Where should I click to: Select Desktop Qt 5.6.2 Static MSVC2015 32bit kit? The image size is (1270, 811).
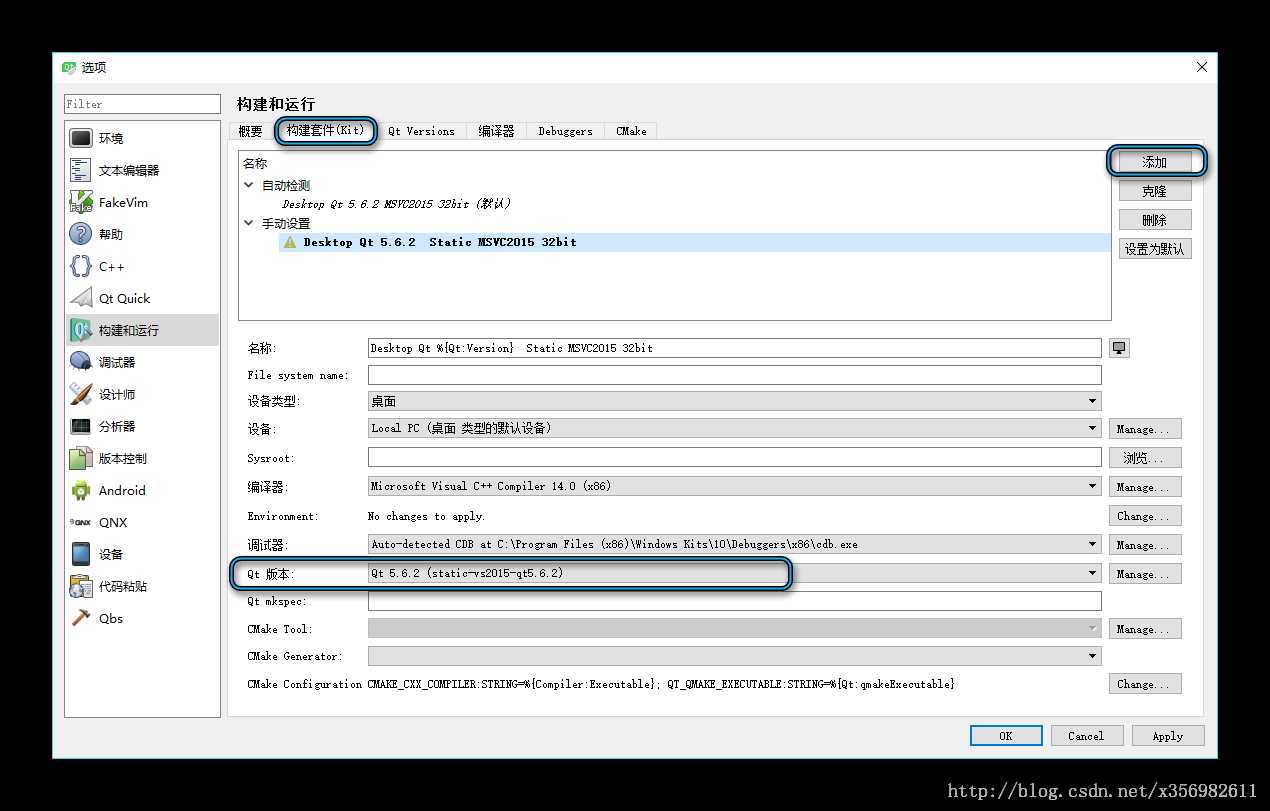[x=440, y=242]
